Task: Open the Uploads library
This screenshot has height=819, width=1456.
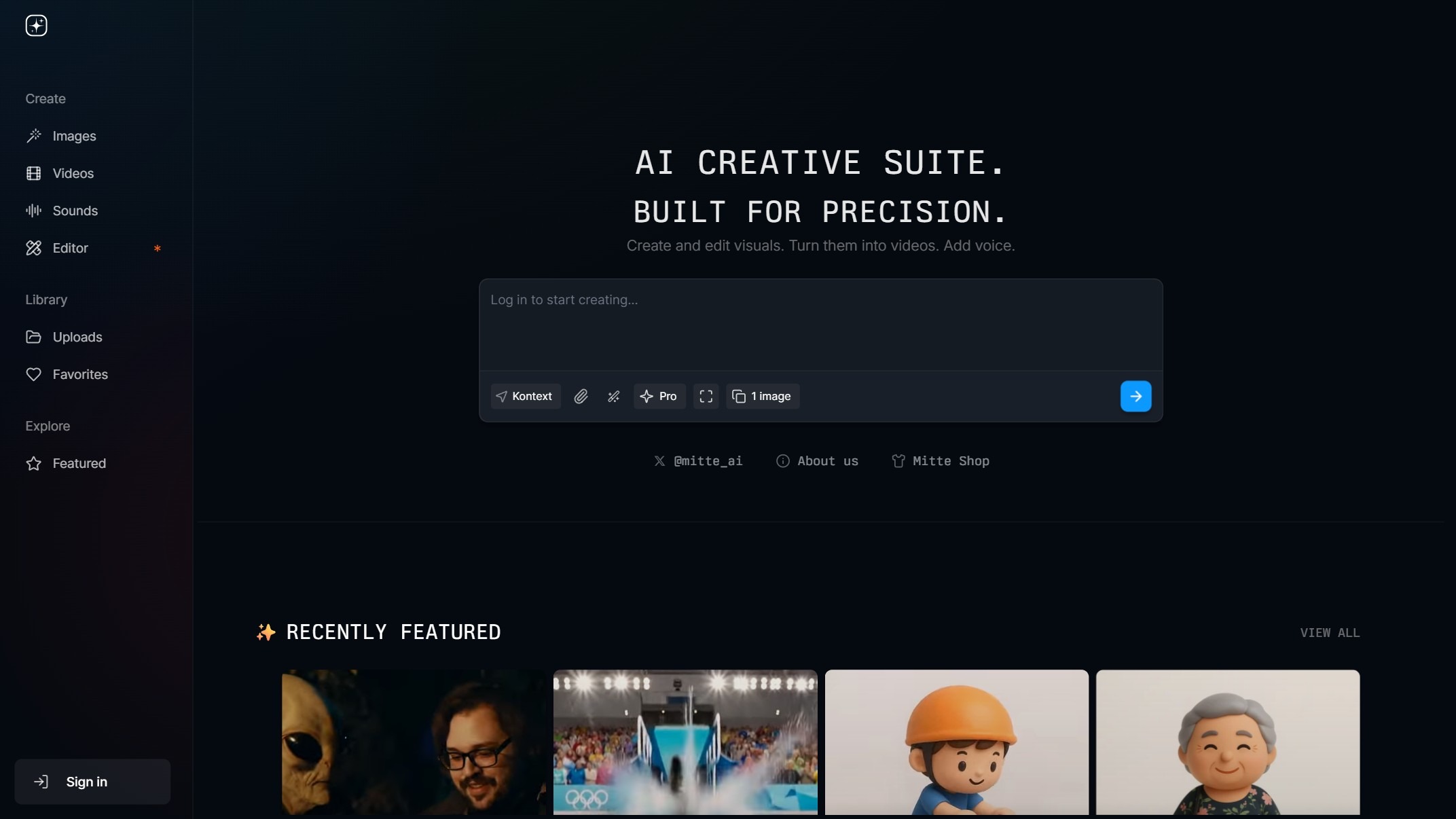Action: pyautogui.click(x=77, y=338)
